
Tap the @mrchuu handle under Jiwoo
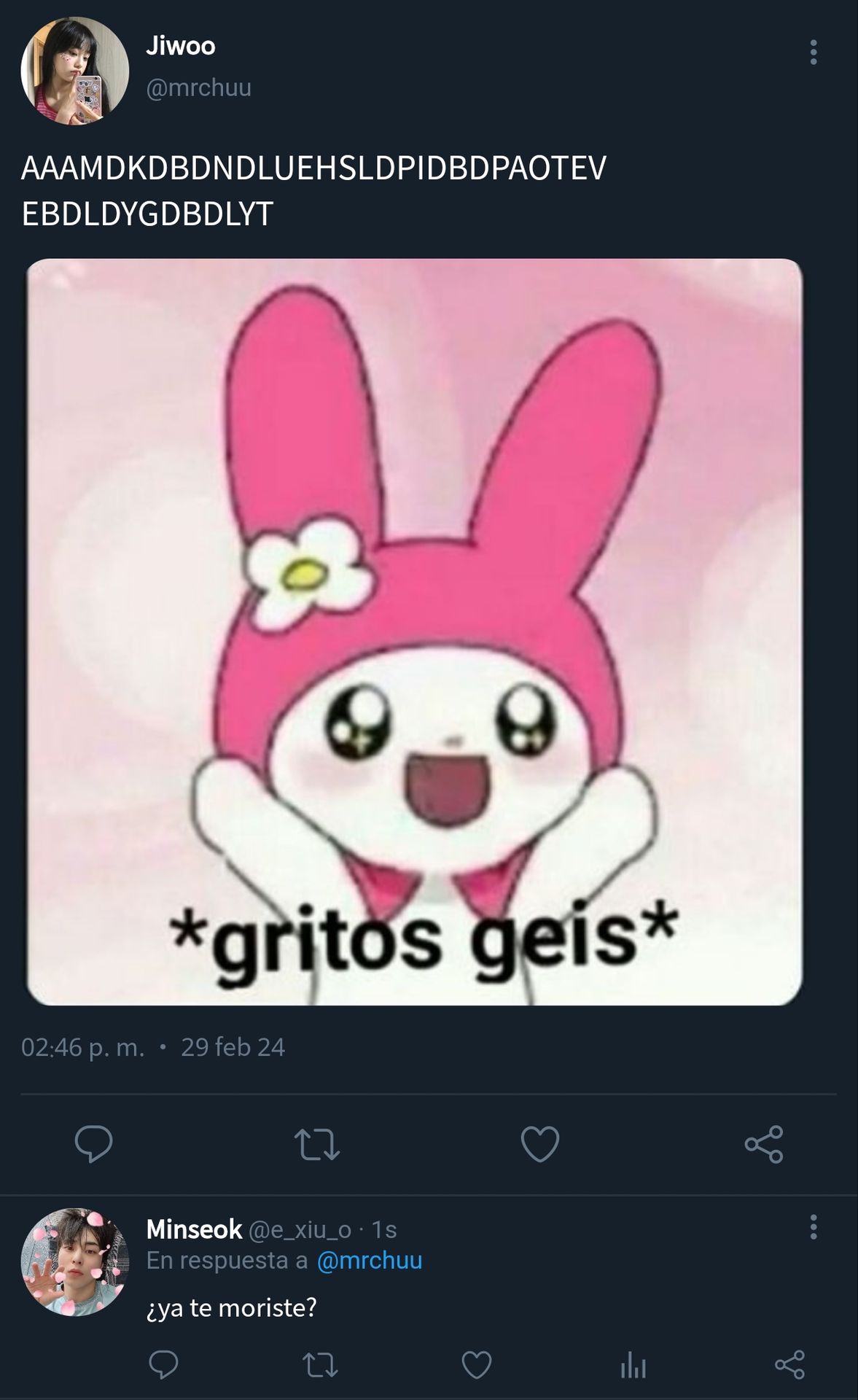coord(199,87)
